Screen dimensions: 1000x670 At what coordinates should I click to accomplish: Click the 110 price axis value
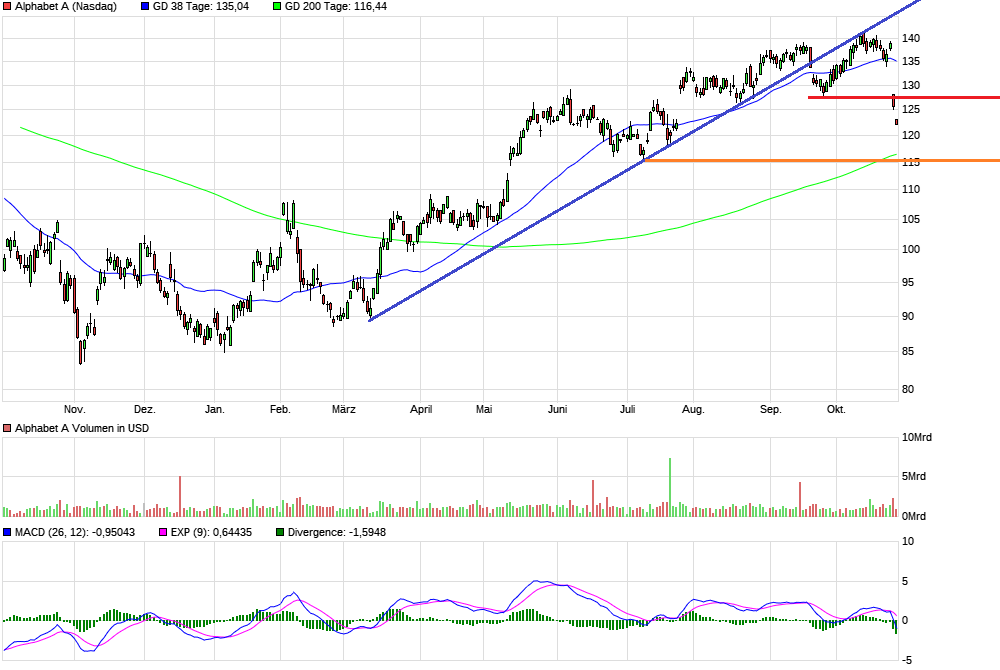[911, 189]
